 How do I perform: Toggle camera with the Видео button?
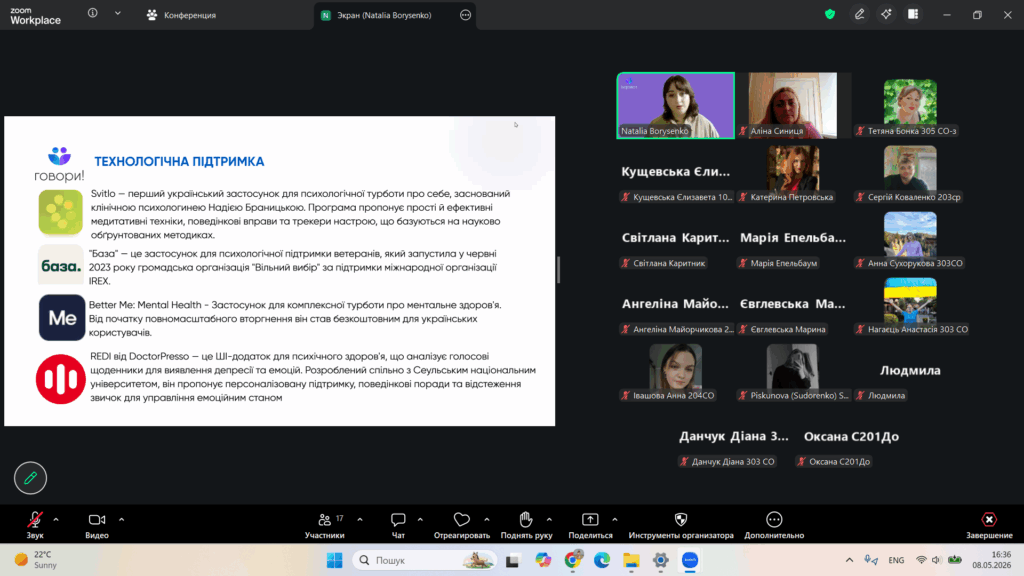97,525
